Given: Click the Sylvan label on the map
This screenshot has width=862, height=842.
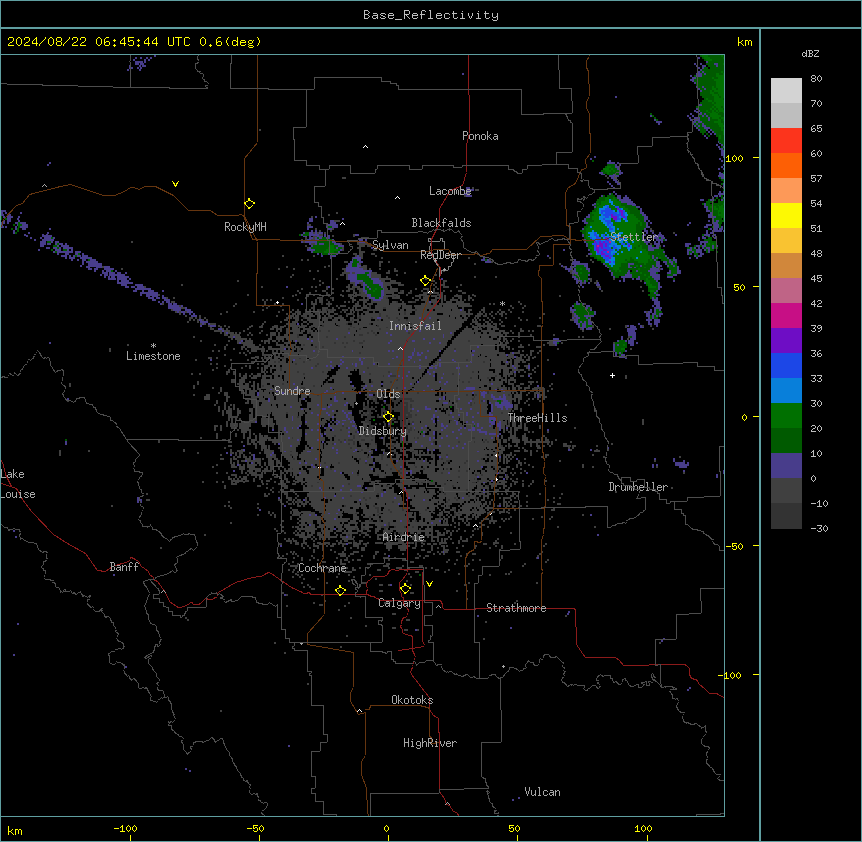Looking at the screenshot, I should tap(390, 245).
